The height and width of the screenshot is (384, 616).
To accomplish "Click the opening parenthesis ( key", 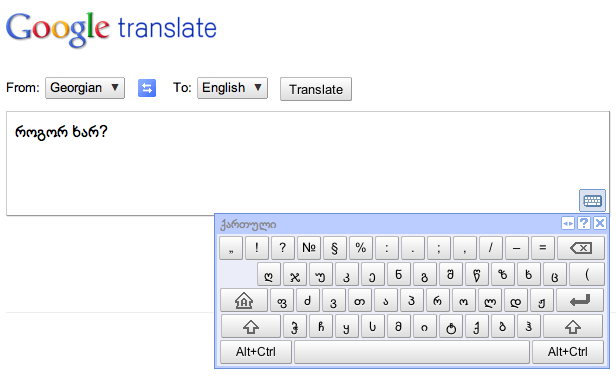I will [x=587, y=274].
